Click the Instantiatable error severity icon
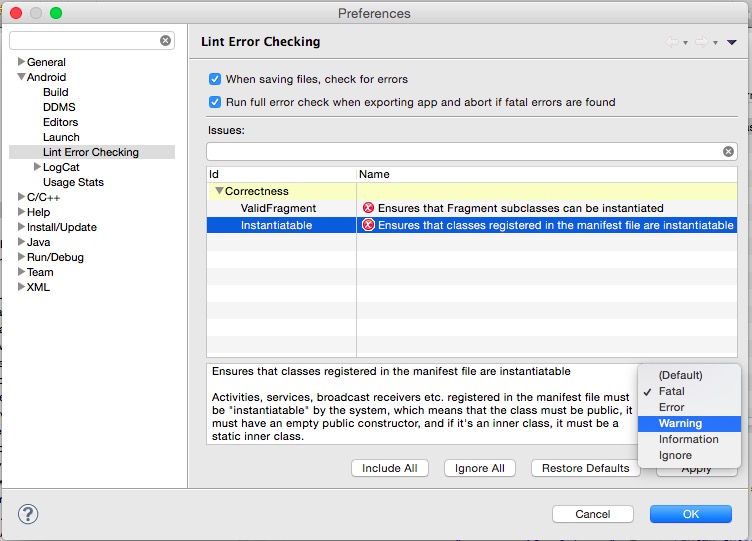This screenshot has height=541, width=752. 368,225
